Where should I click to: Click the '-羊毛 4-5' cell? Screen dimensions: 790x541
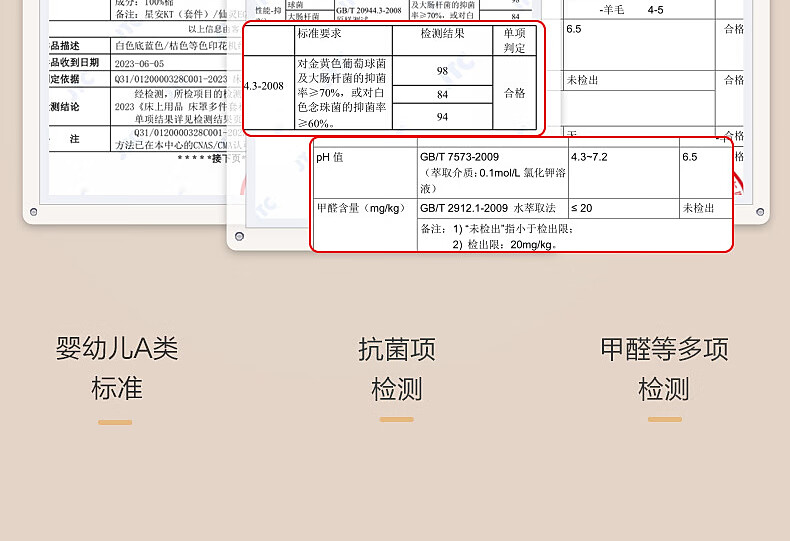pyautogui.click(x=631, y=10)
